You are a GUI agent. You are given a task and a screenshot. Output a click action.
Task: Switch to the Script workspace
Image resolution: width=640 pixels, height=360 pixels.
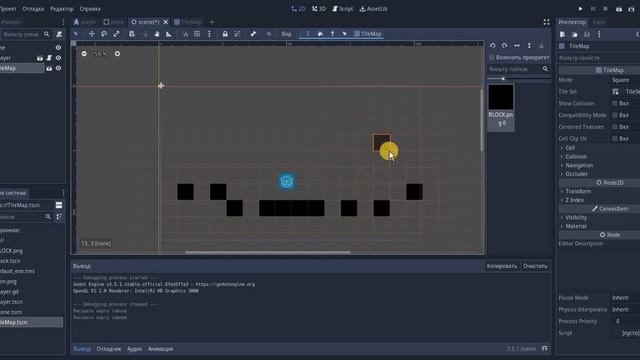[342, 9]
